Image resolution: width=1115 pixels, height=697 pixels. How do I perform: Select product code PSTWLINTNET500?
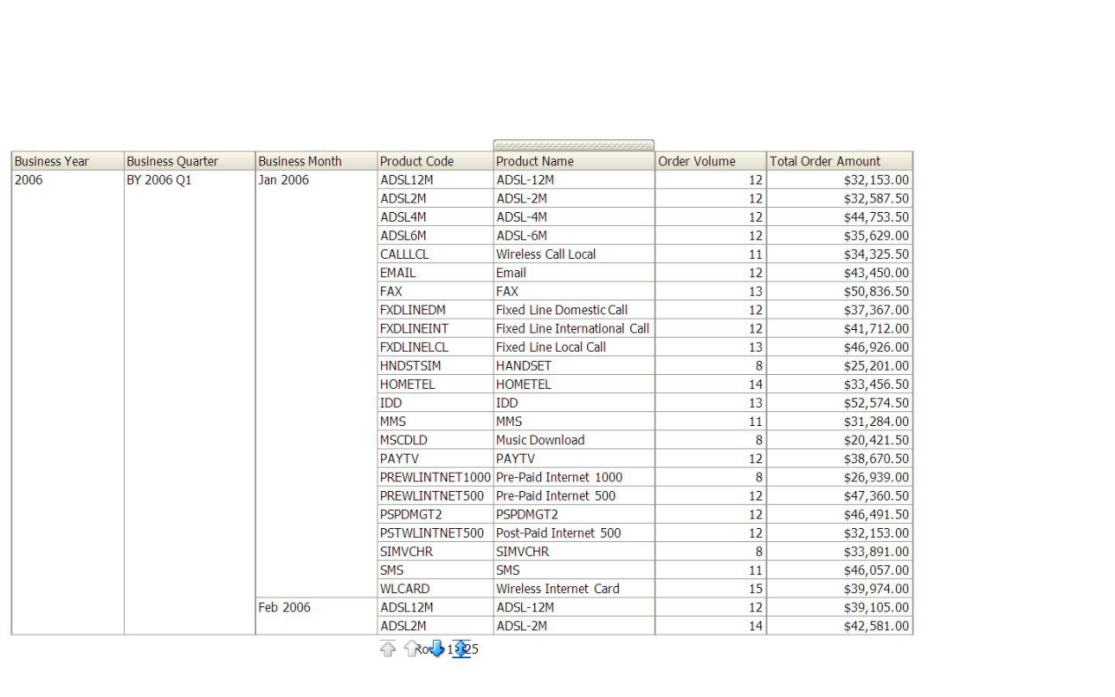click(x=432, y=533)
